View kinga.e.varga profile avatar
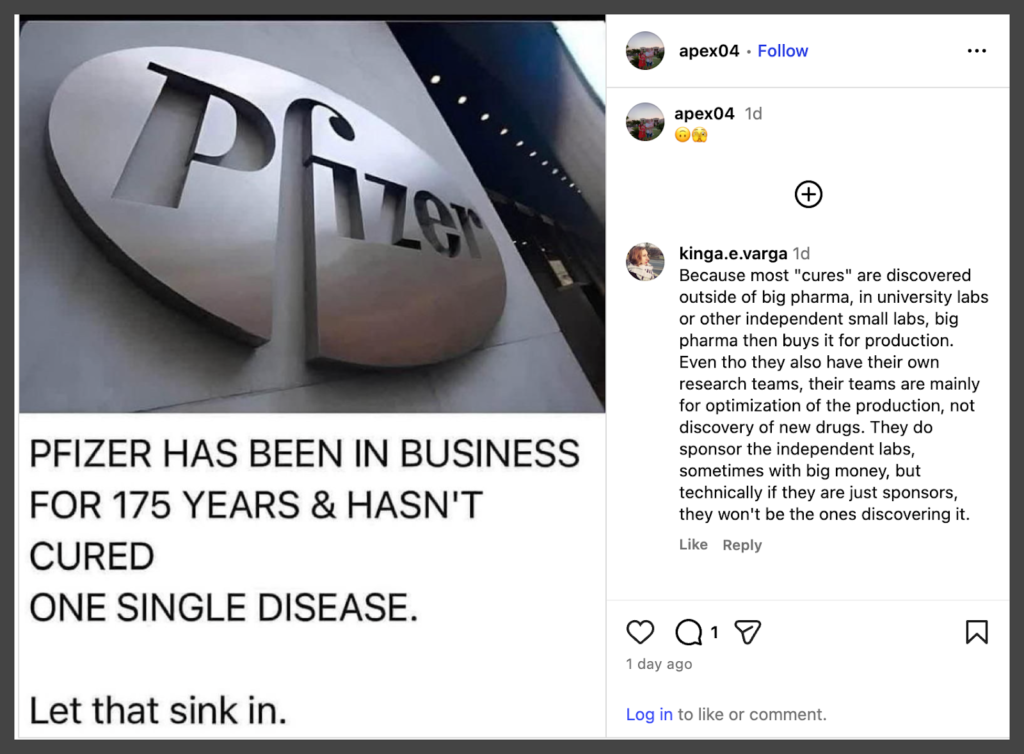Viewport: 1024px width, 754px height. tap(645, 262)
